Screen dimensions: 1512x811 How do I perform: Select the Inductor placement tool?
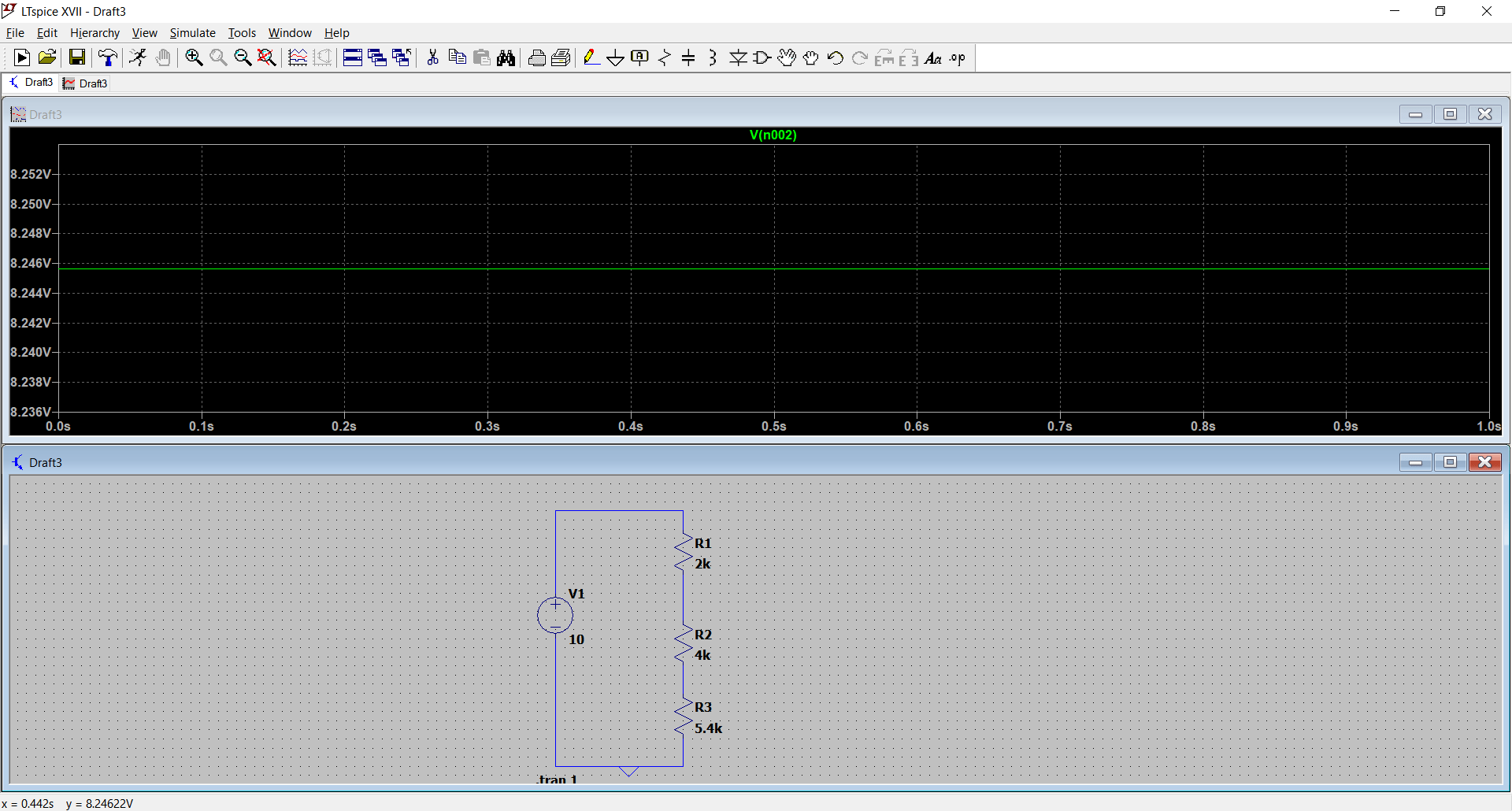click(x=713, y=57)
